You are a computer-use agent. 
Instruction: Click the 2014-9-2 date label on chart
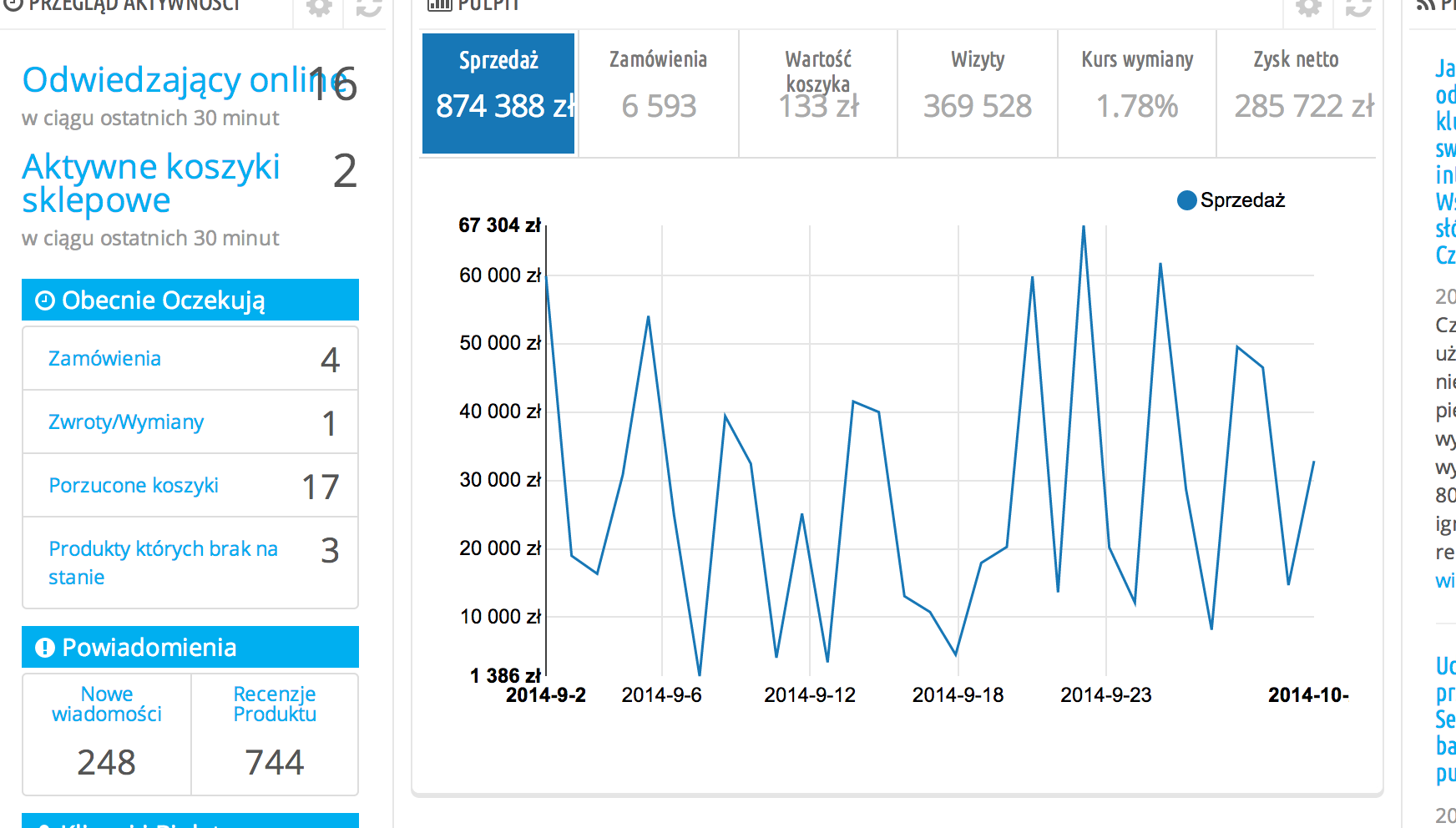546,695
